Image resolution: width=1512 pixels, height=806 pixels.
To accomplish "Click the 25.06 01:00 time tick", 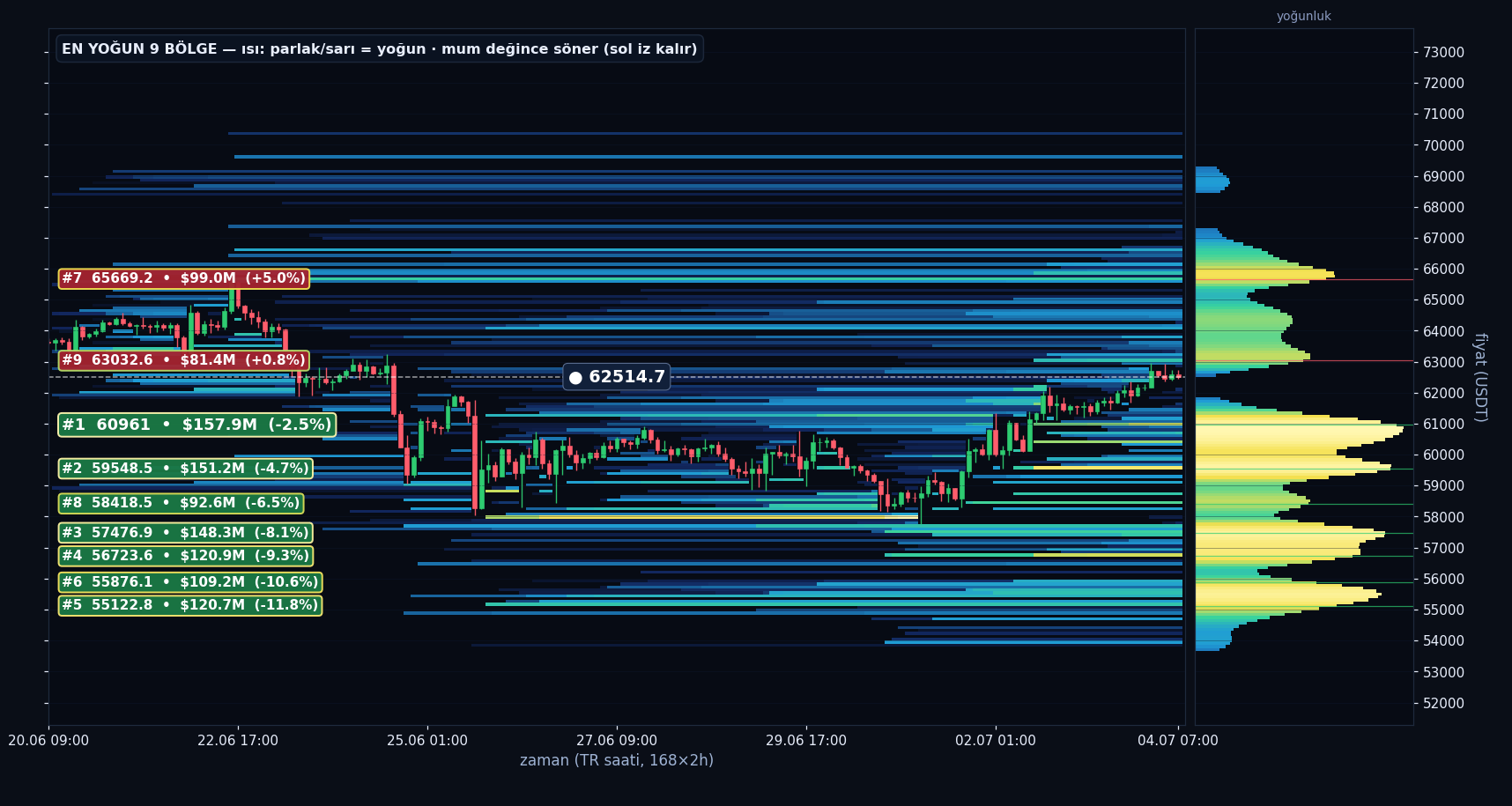I will coord(427,741).
